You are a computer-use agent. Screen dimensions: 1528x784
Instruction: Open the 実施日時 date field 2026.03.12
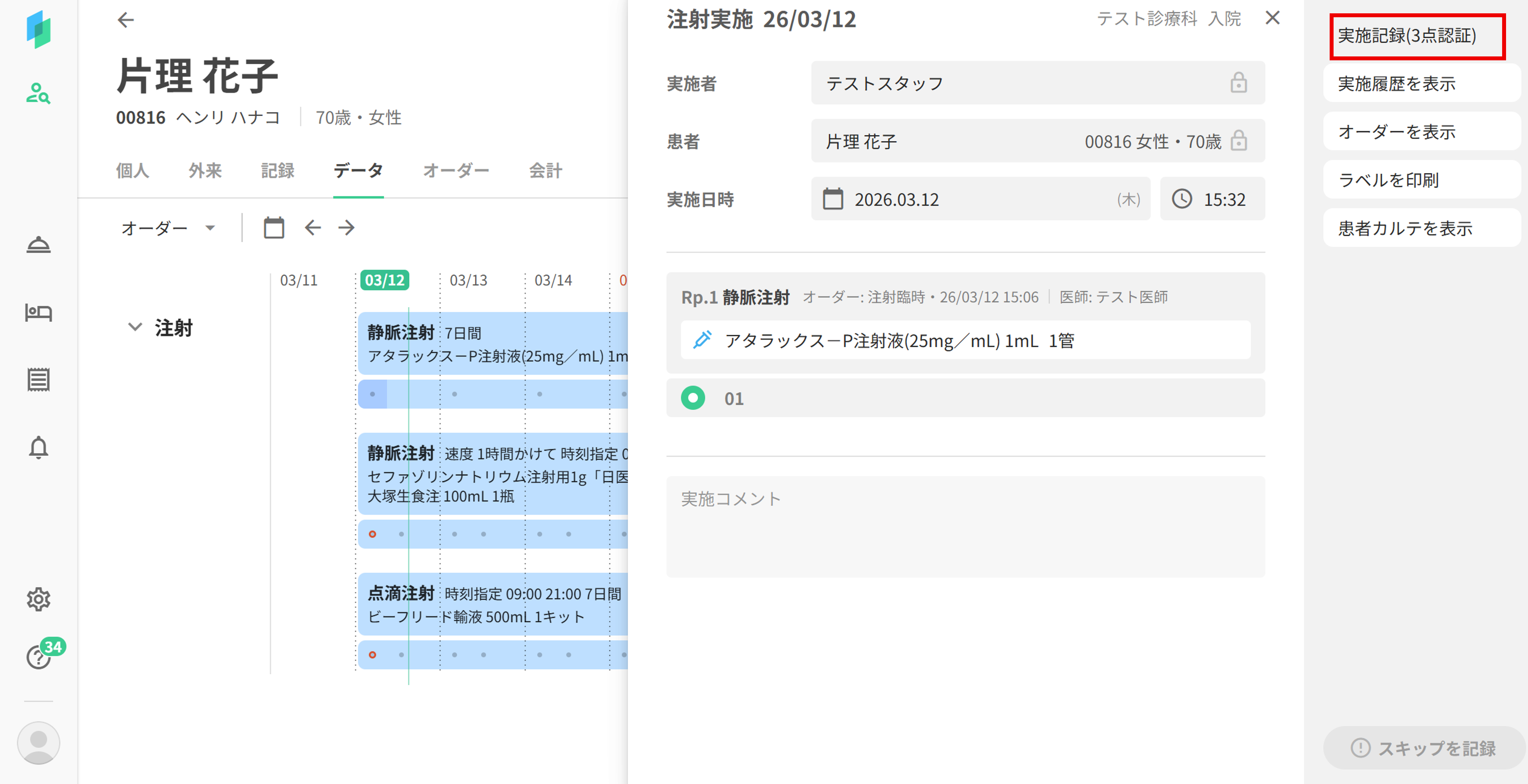pyautogui.click(x=980, y=199)
